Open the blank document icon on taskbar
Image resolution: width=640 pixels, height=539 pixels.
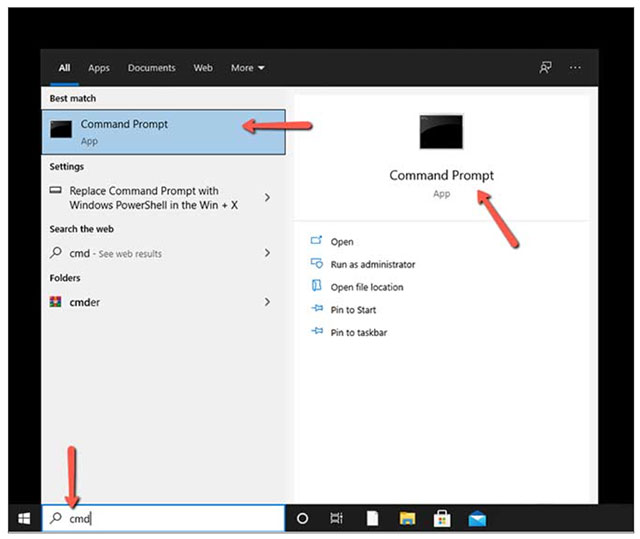(372, 519)
